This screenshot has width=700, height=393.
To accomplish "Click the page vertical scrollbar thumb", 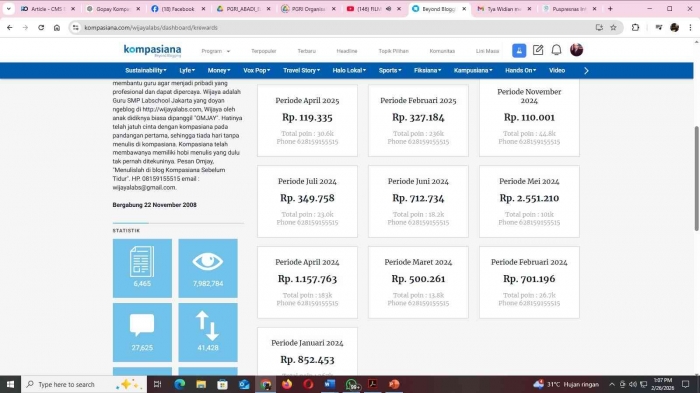I will (696, 179).
